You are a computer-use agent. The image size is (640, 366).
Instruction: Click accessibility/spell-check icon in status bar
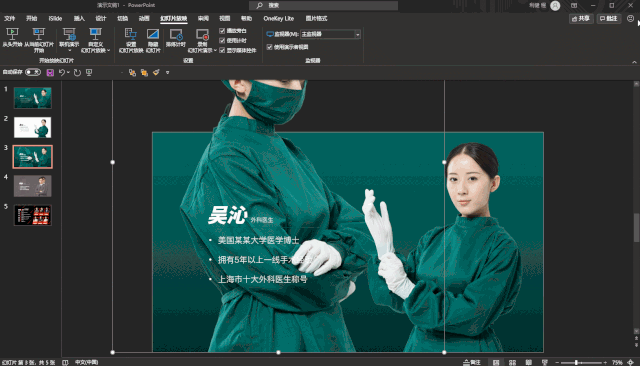click(65, 362)
